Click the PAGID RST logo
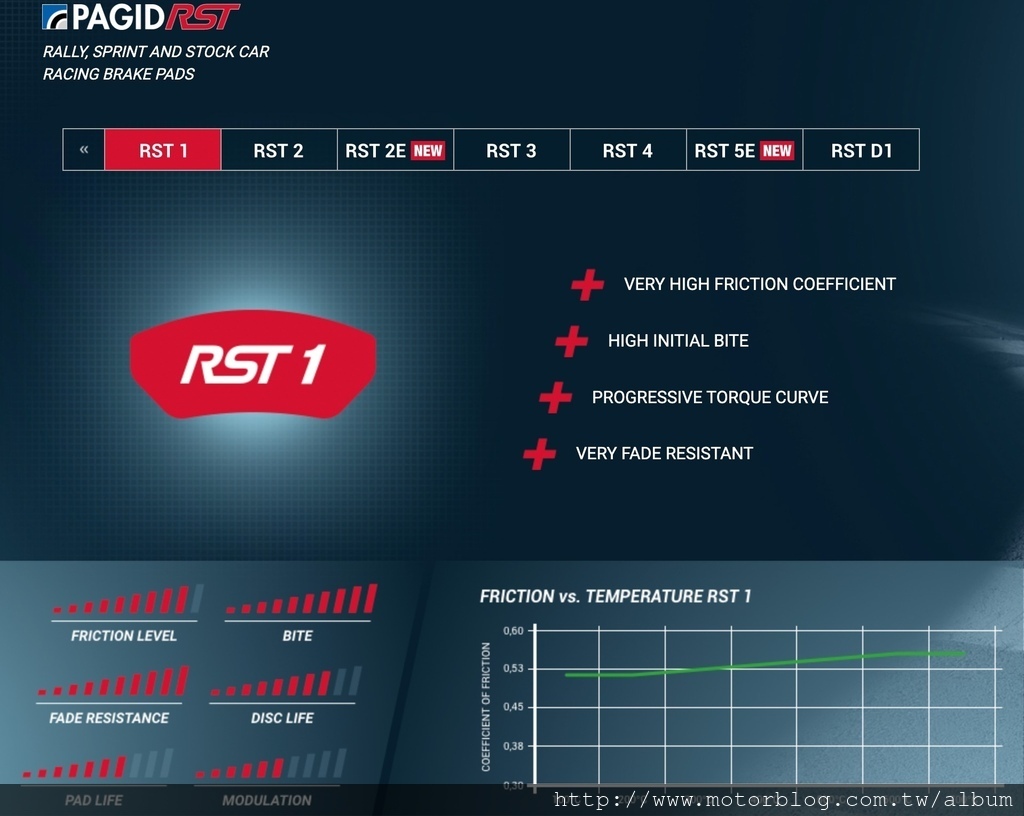 (140, 16)
